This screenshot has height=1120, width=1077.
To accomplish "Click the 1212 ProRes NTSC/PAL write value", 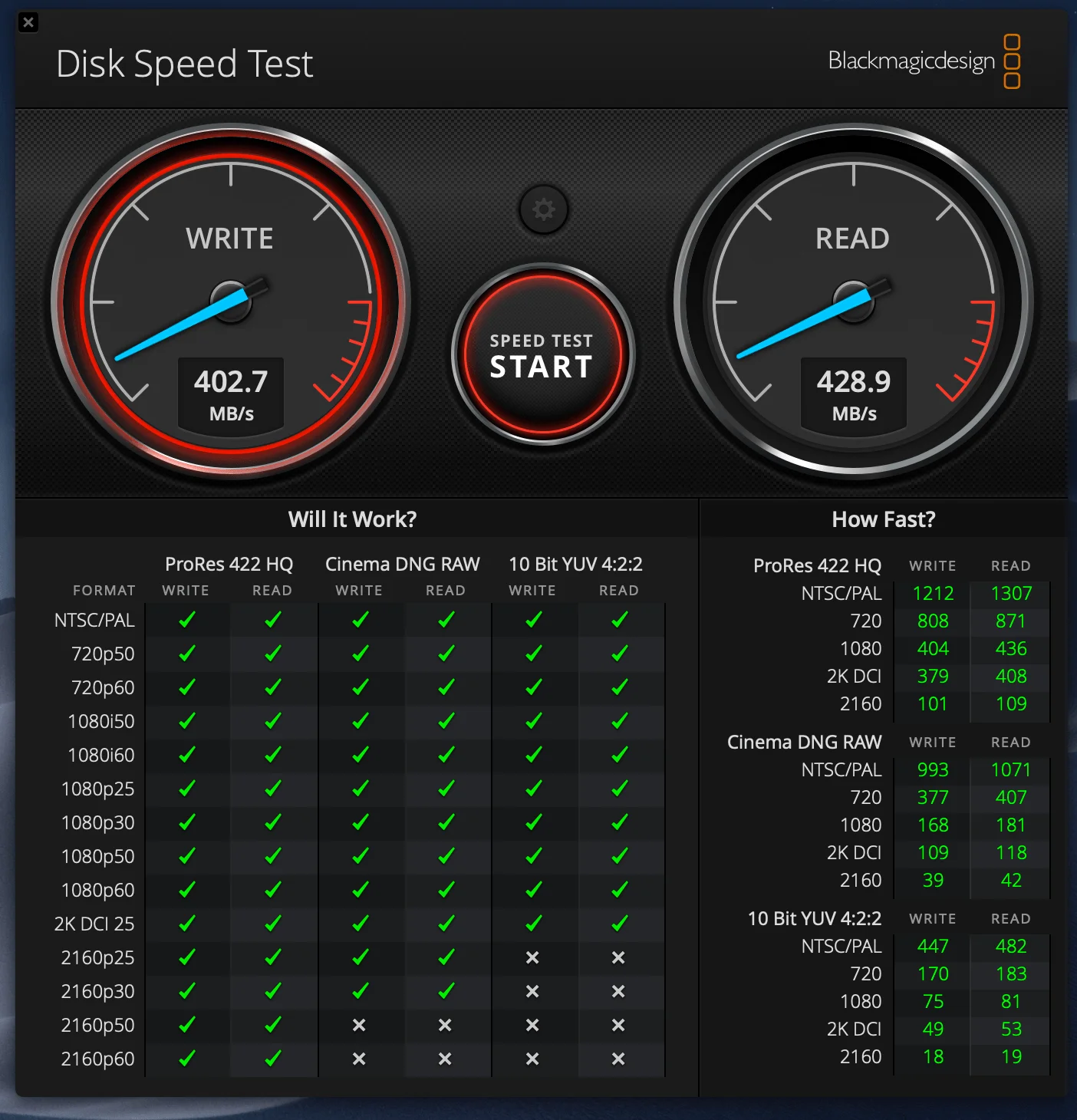I will (x=934, y=593).
